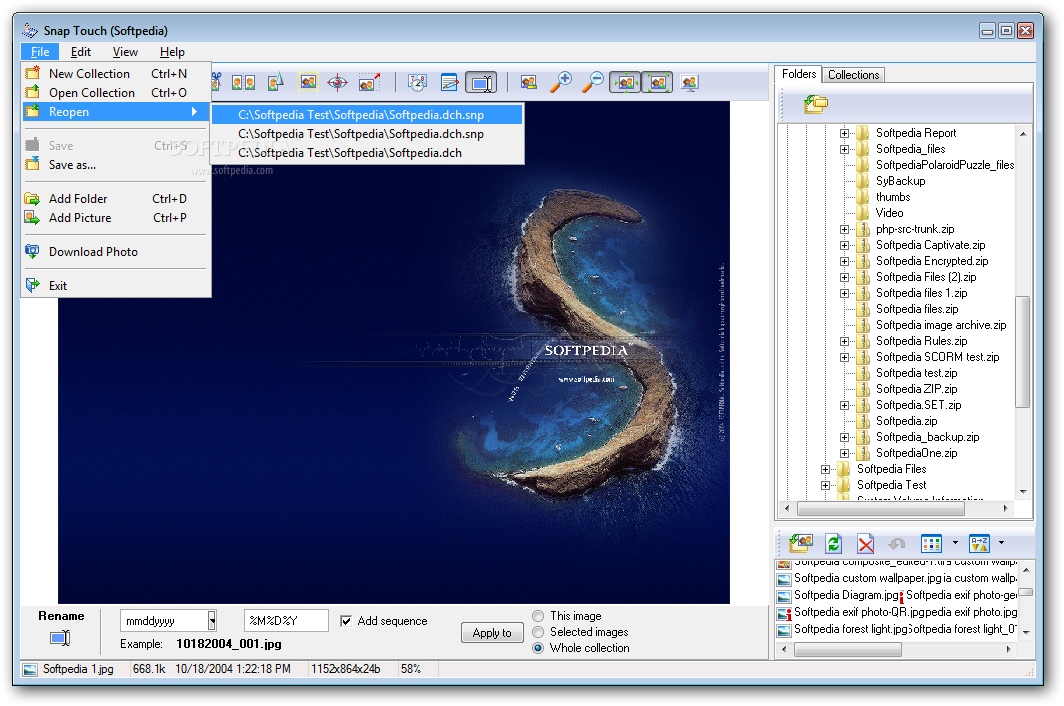Open the Help menu
This screenshot has width=1064, height=706.
coord(172,52)
